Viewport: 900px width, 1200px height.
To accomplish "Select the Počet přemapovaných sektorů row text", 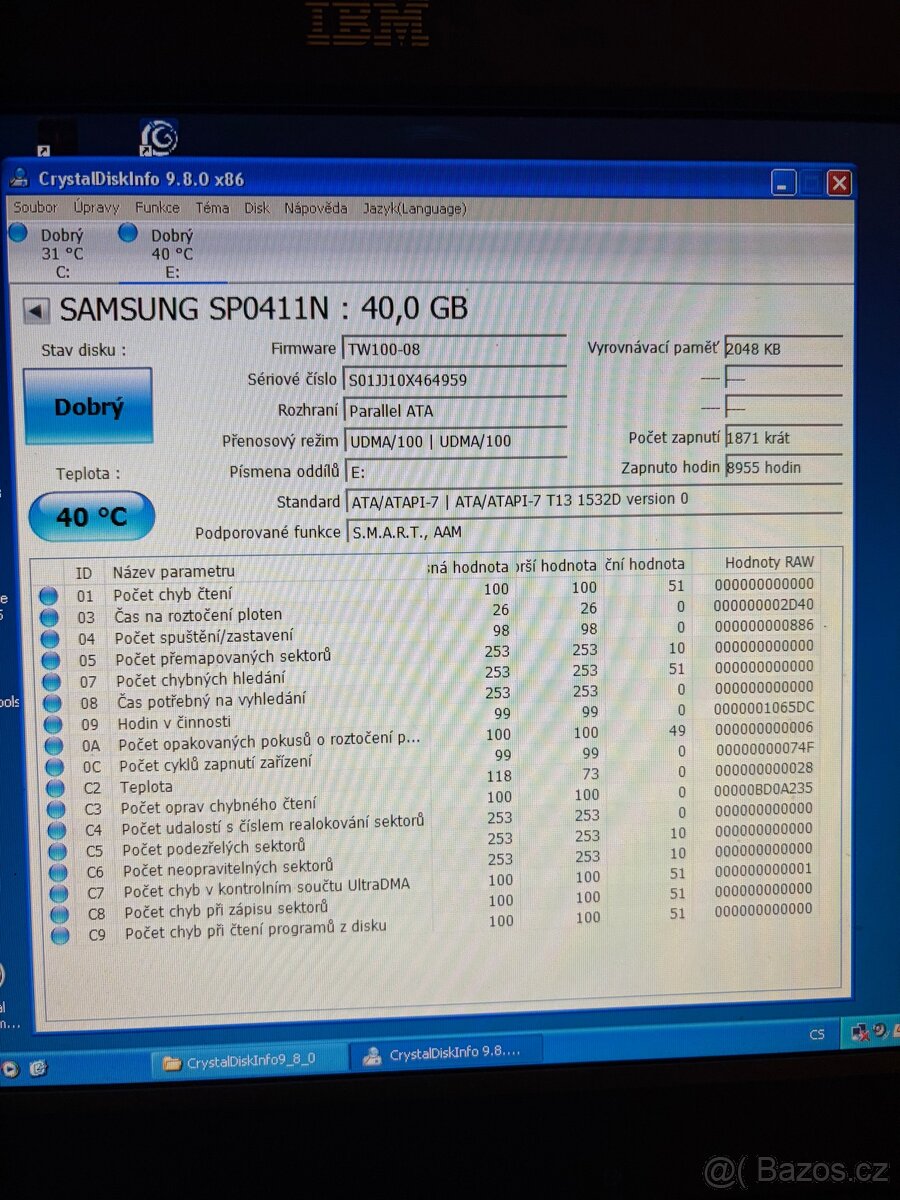I will pos(222,658).
